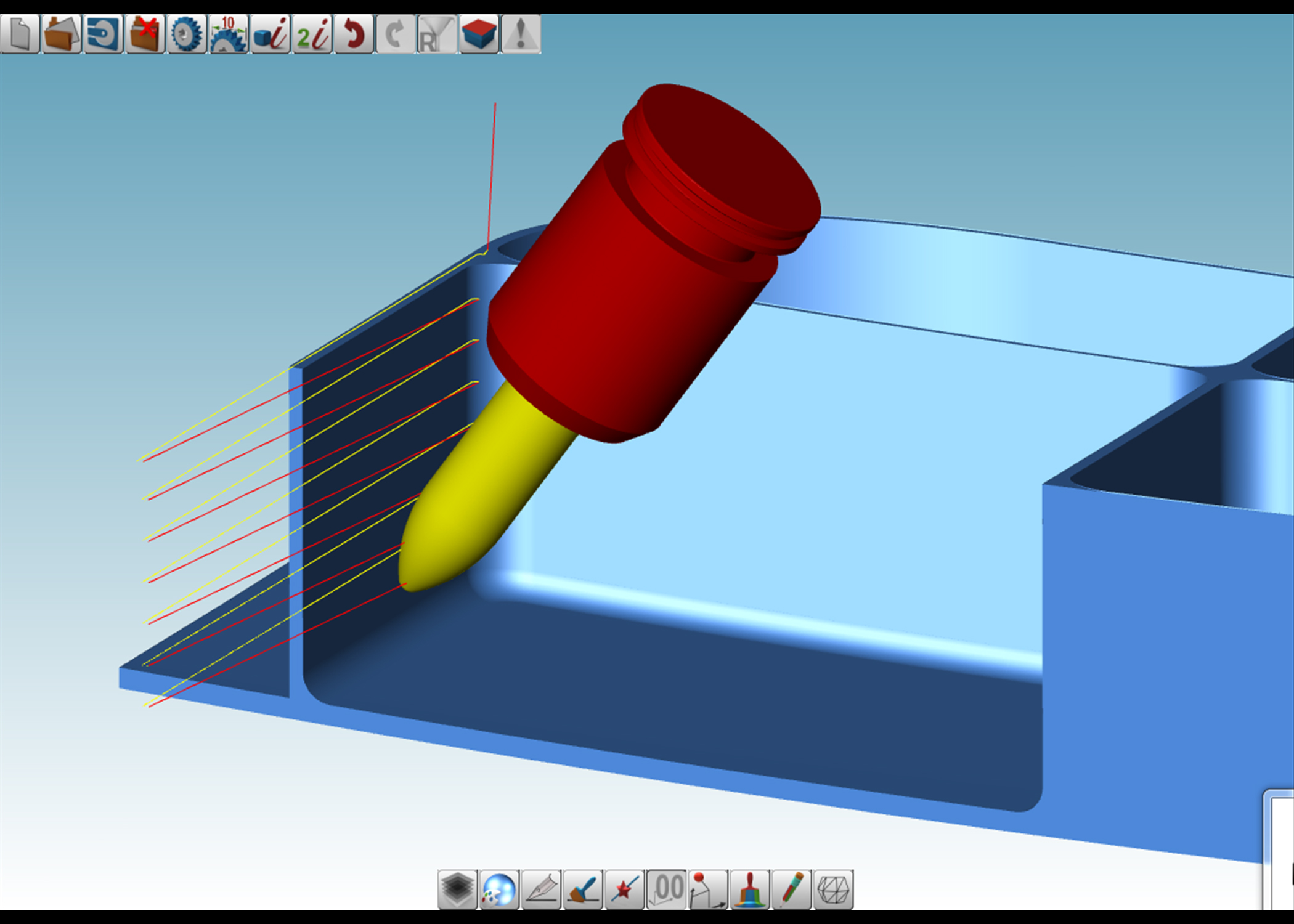Viewport: 1294px width, 924px height.
Task: Click the blue paintbrush icon
Action: click(x=583, y=889)
